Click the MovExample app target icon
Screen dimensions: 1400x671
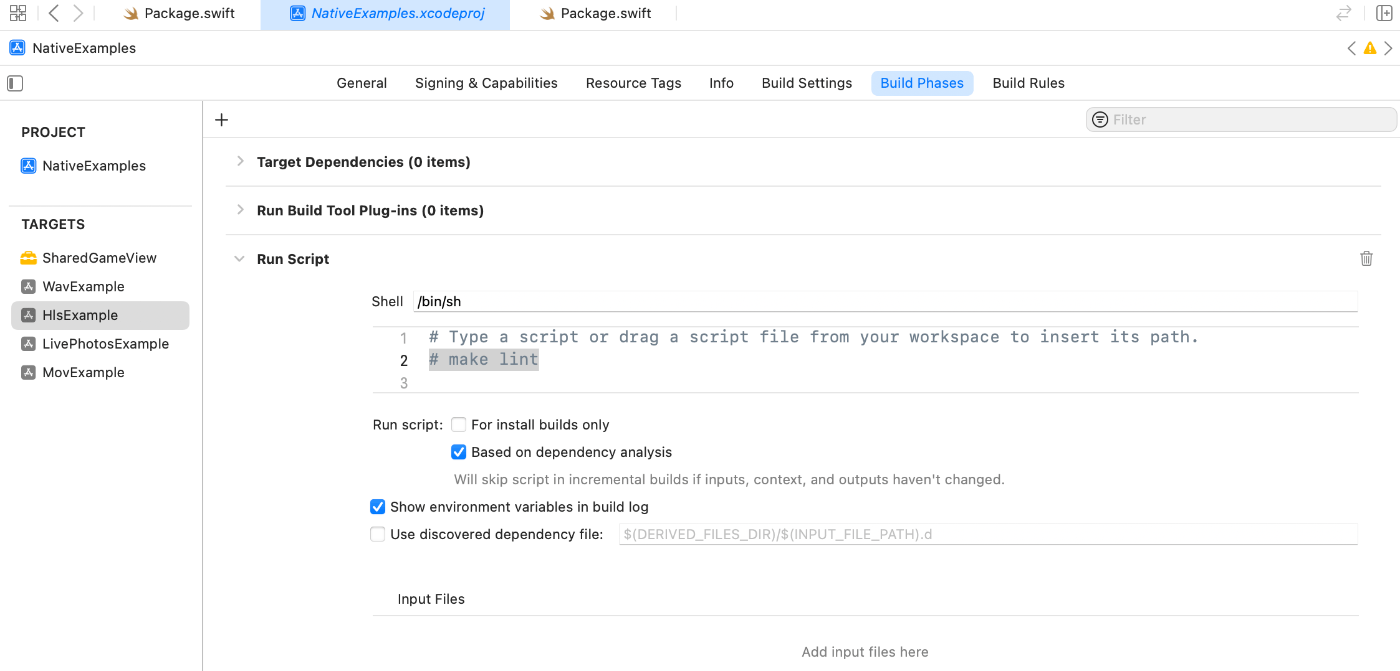tap(28, 373)
